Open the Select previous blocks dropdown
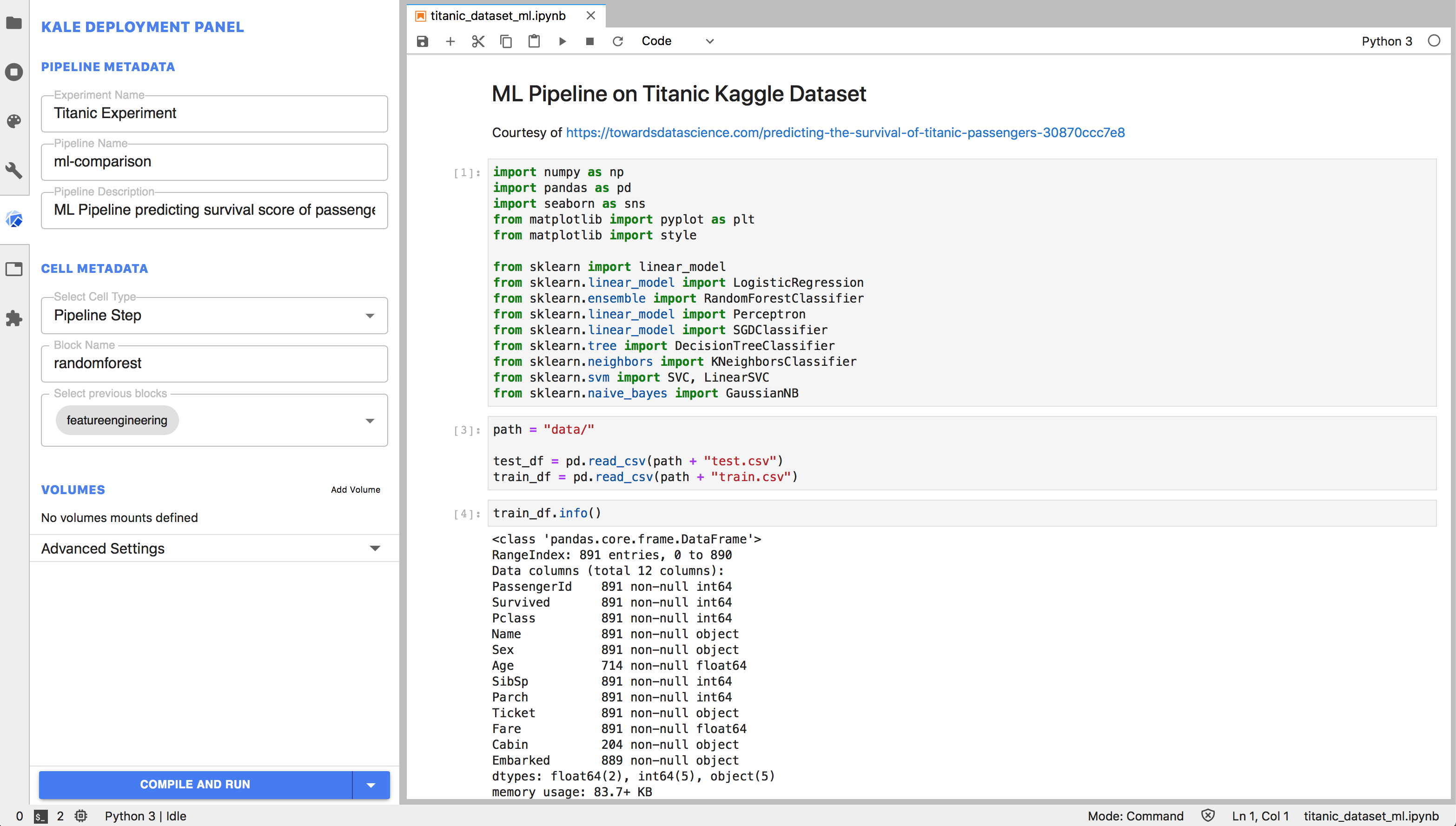Image resolution: width=1456 pixels, height=826 pixels. pos(370,420)
